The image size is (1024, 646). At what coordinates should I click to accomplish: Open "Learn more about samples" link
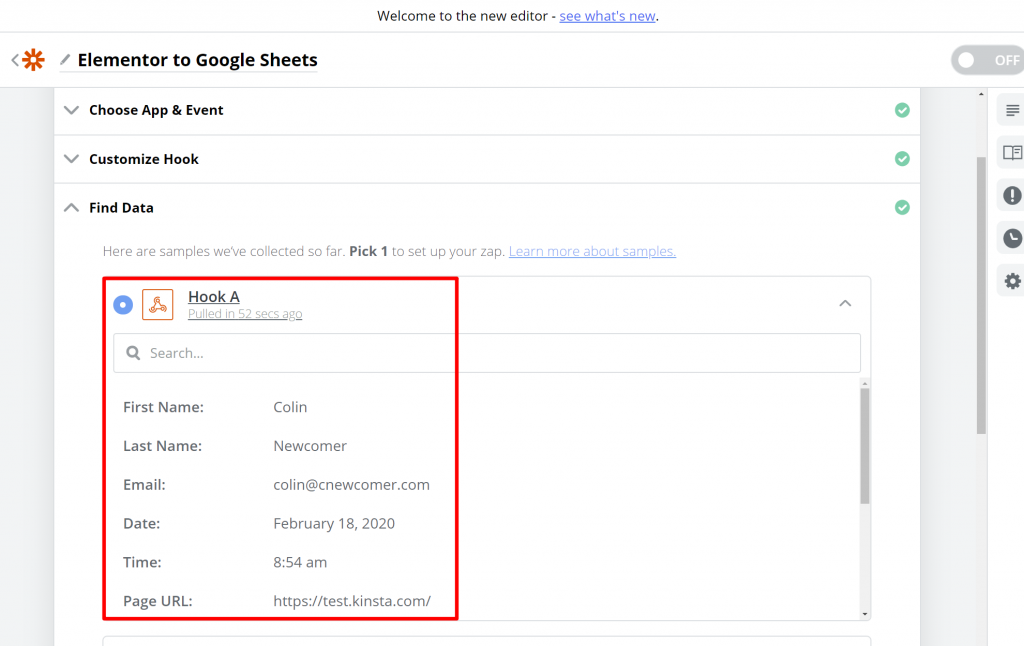(x=592, y=251)
